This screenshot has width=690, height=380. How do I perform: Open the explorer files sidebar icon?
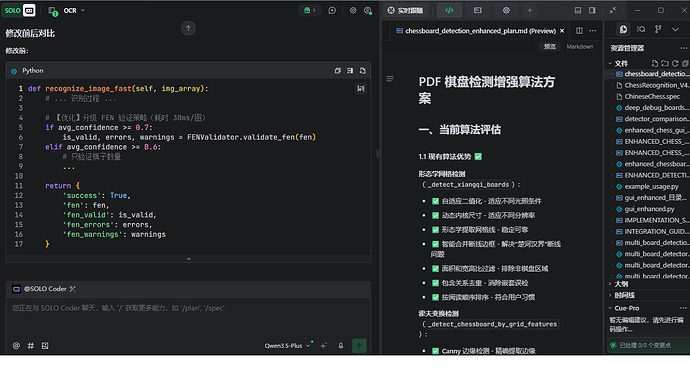[624, 29]
